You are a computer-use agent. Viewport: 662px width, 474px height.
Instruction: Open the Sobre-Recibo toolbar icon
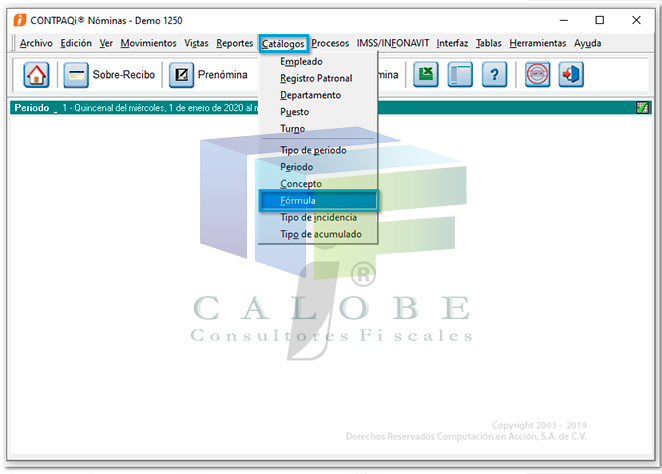pos(76,75)
